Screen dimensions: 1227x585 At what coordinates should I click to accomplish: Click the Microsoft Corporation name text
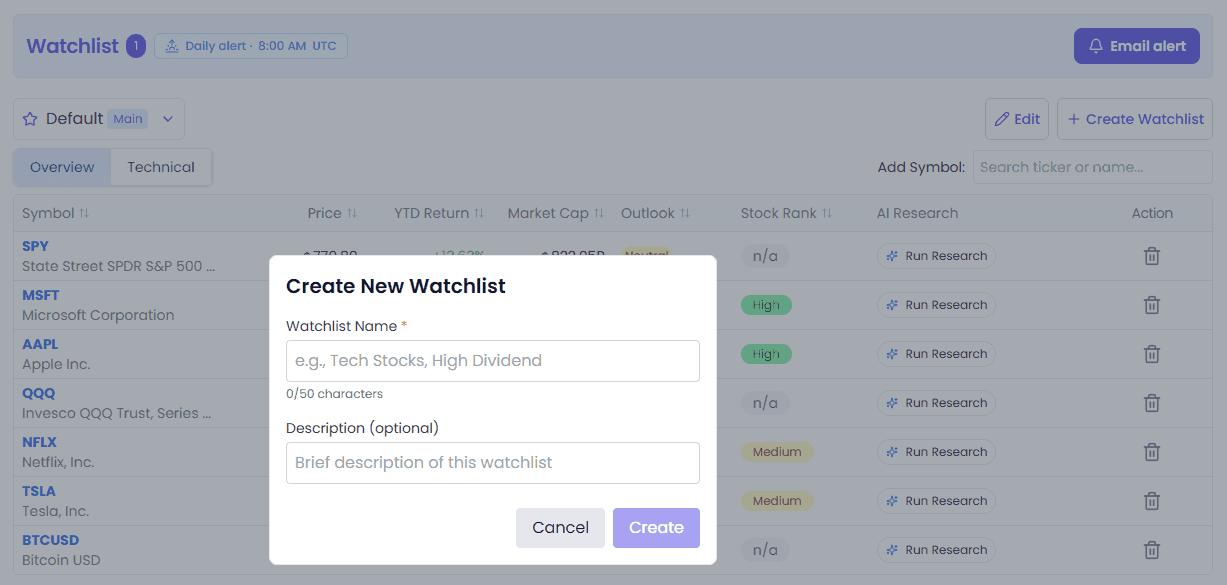click(x=98, y=315)
